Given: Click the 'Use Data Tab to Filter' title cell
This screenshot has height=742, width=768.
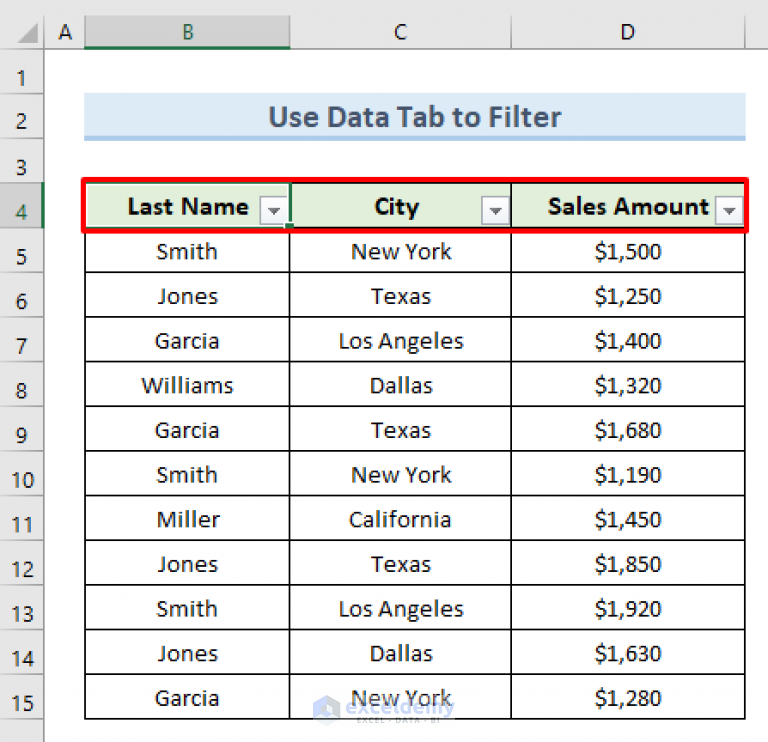Looking at the screenshot, I should click(414, 117).
